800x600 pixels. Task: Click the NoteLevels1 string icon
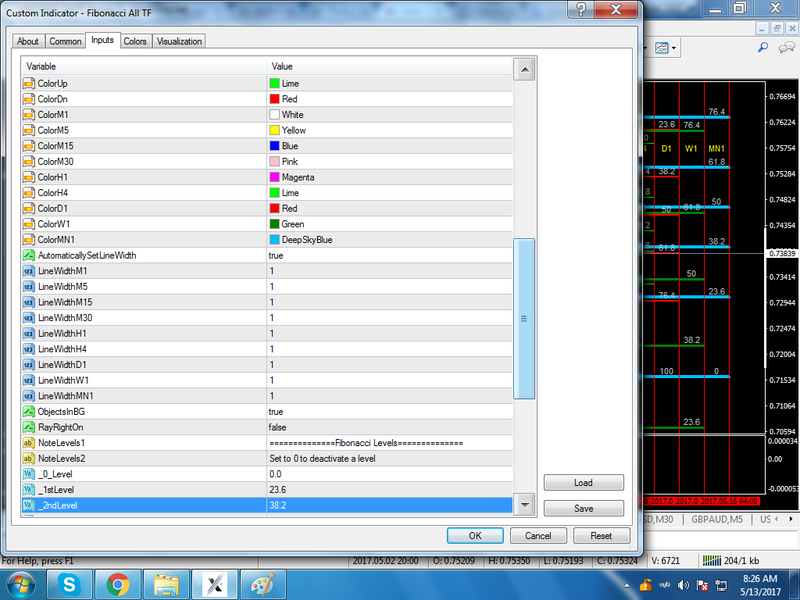pyautogui.click(x=29, y=443)
